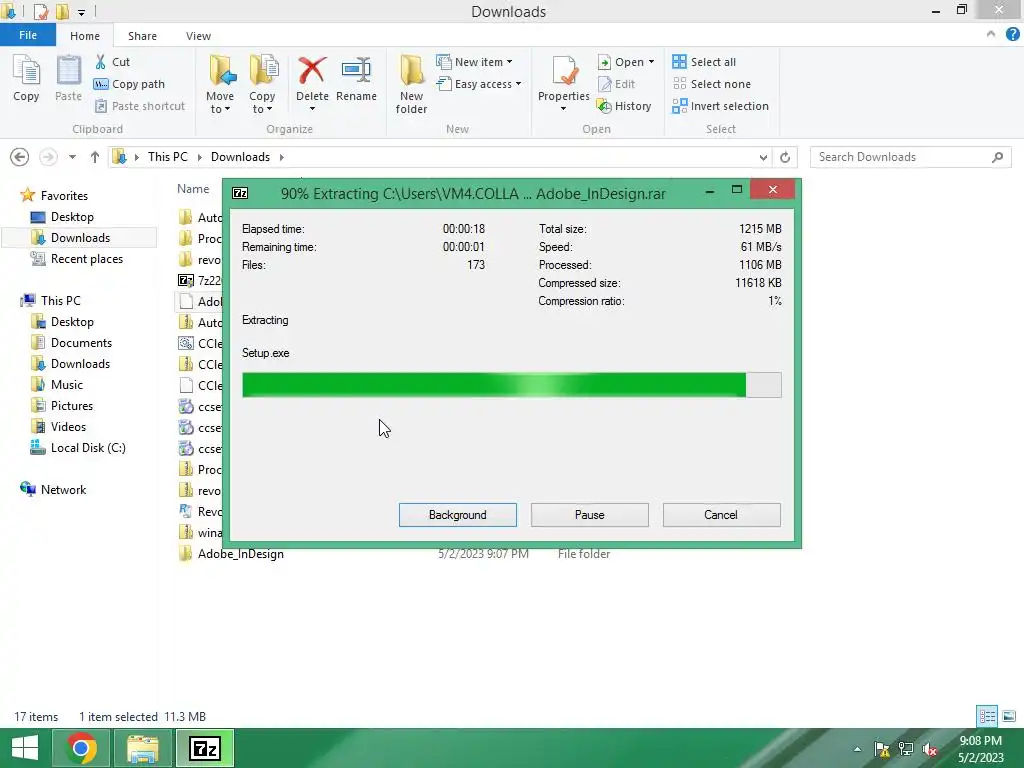
Task: Click the 7-Zip taskbar icon
Action: click(204, 748)
